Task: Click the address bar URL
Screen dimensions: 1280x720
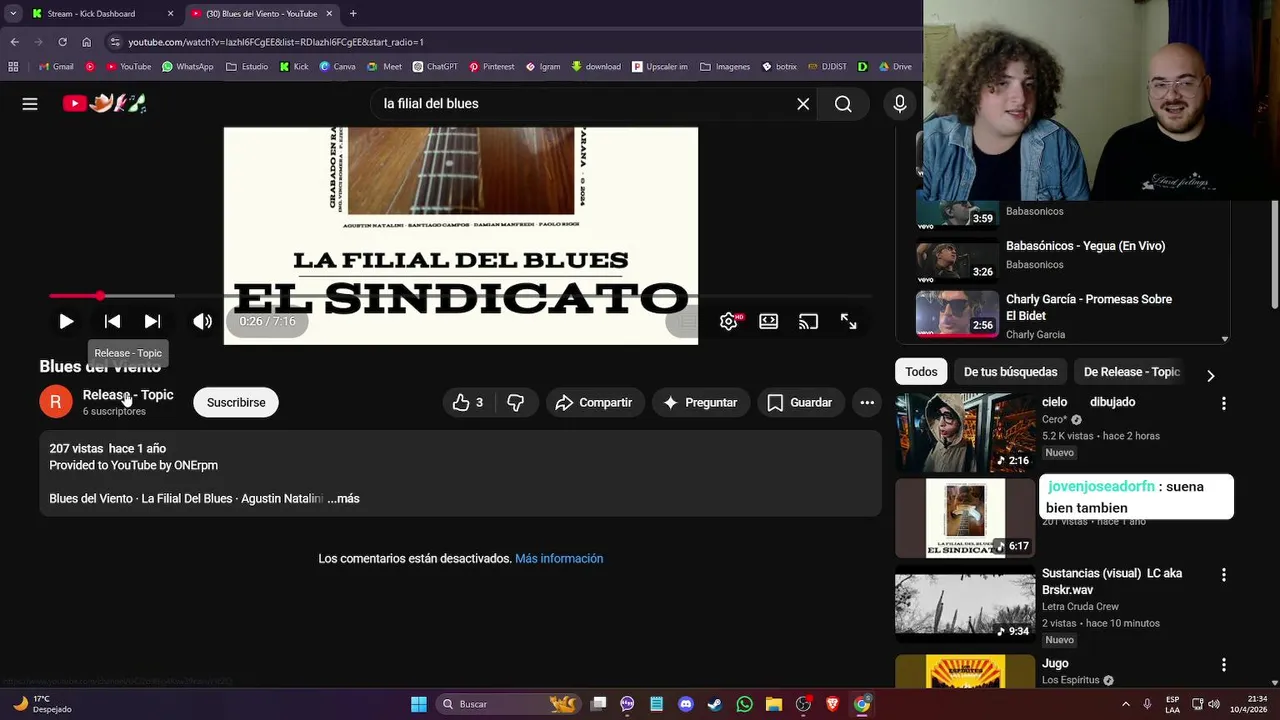Action: 276,42
